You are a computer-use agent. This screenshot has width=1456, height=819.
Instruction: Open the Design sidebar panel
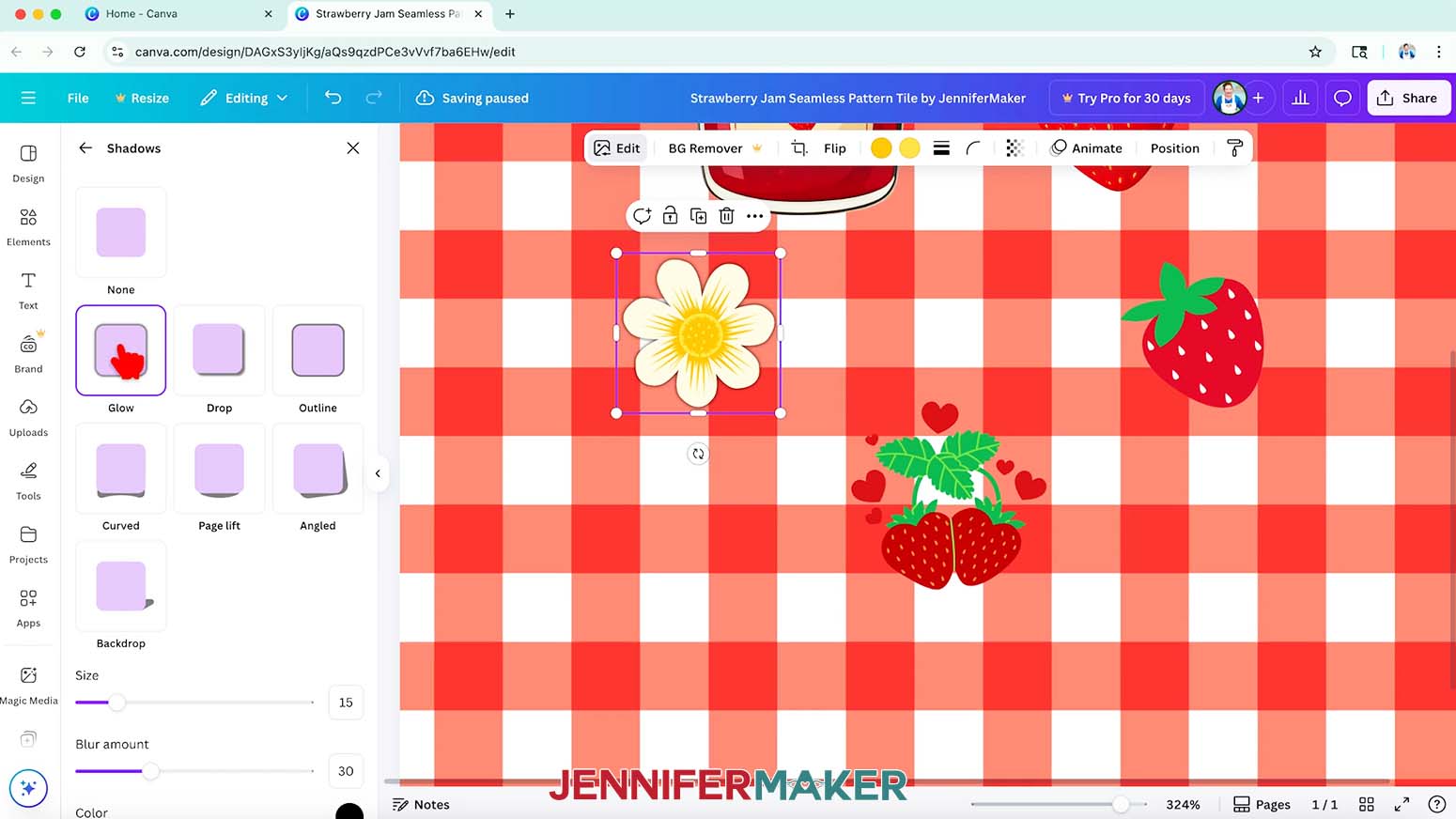coord(28,163)
